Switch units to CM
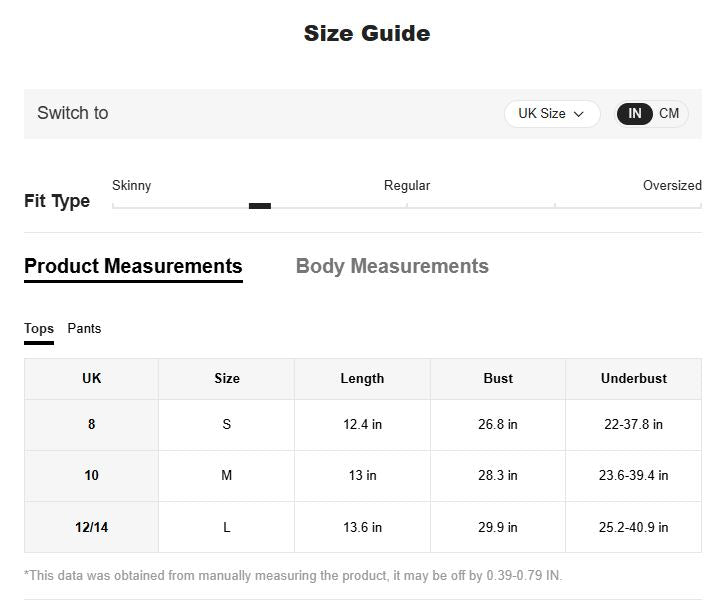Viewport: 718px width, 616px height. pyautogui.click(x=669, y=114)
